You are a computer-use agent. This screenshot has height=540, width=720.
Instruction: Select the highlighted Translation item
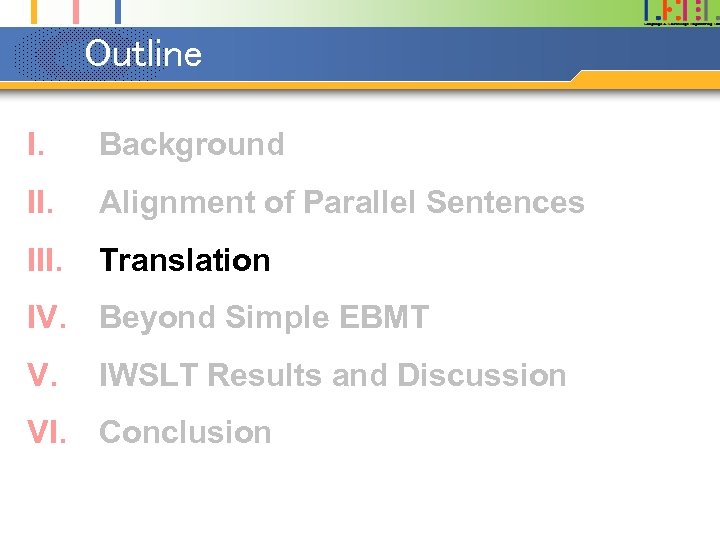coord(185,261)
